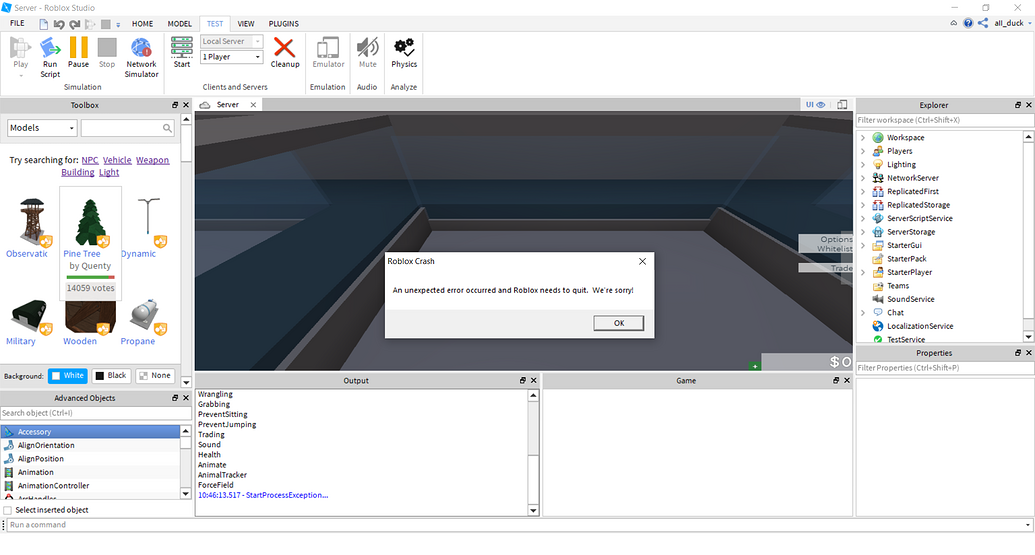
Task: Click the Search object field
Action: click(95, 413)
